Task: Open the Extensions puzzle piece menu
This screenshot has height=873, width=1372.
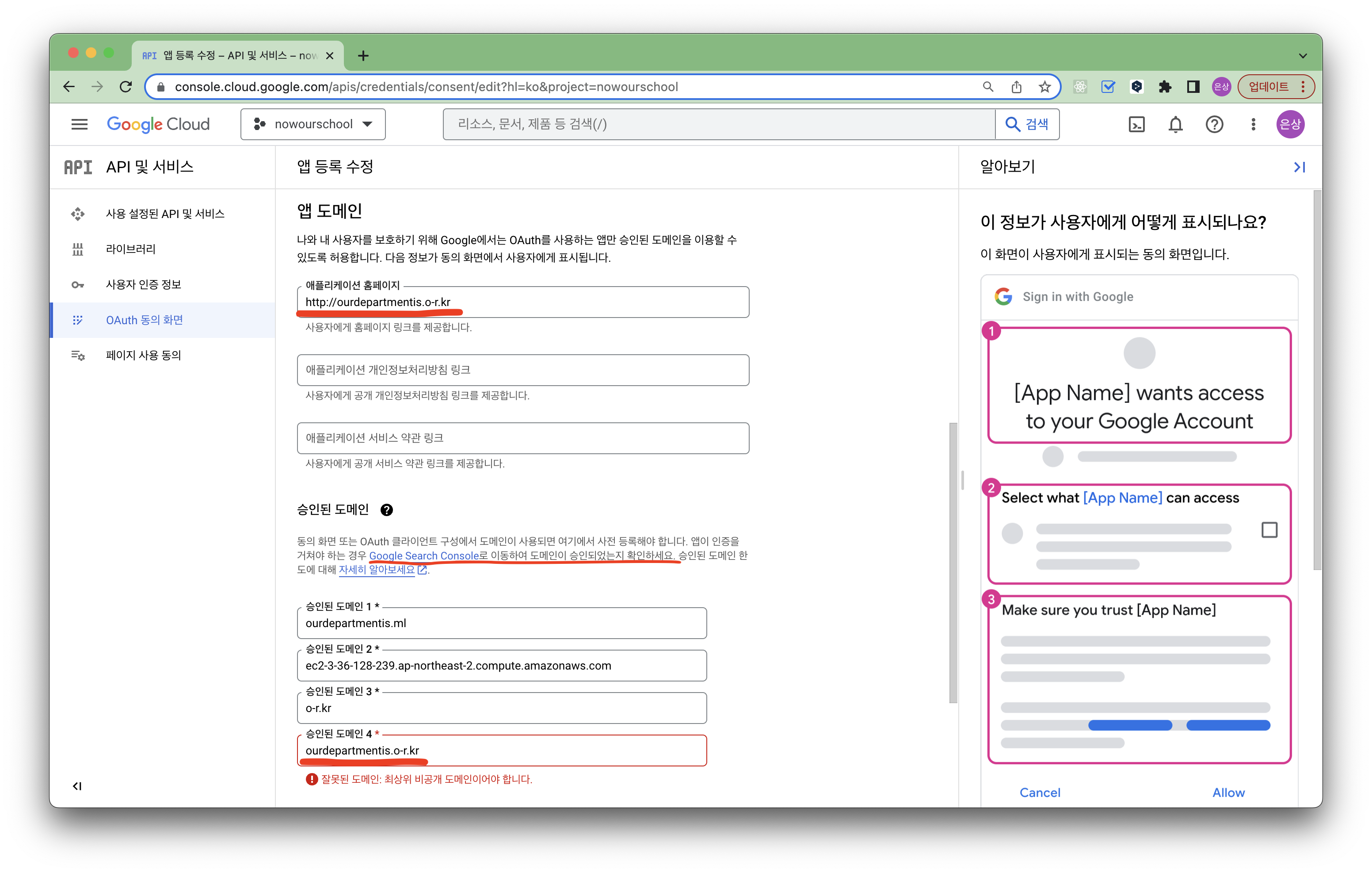Action: click(1165, 87)
